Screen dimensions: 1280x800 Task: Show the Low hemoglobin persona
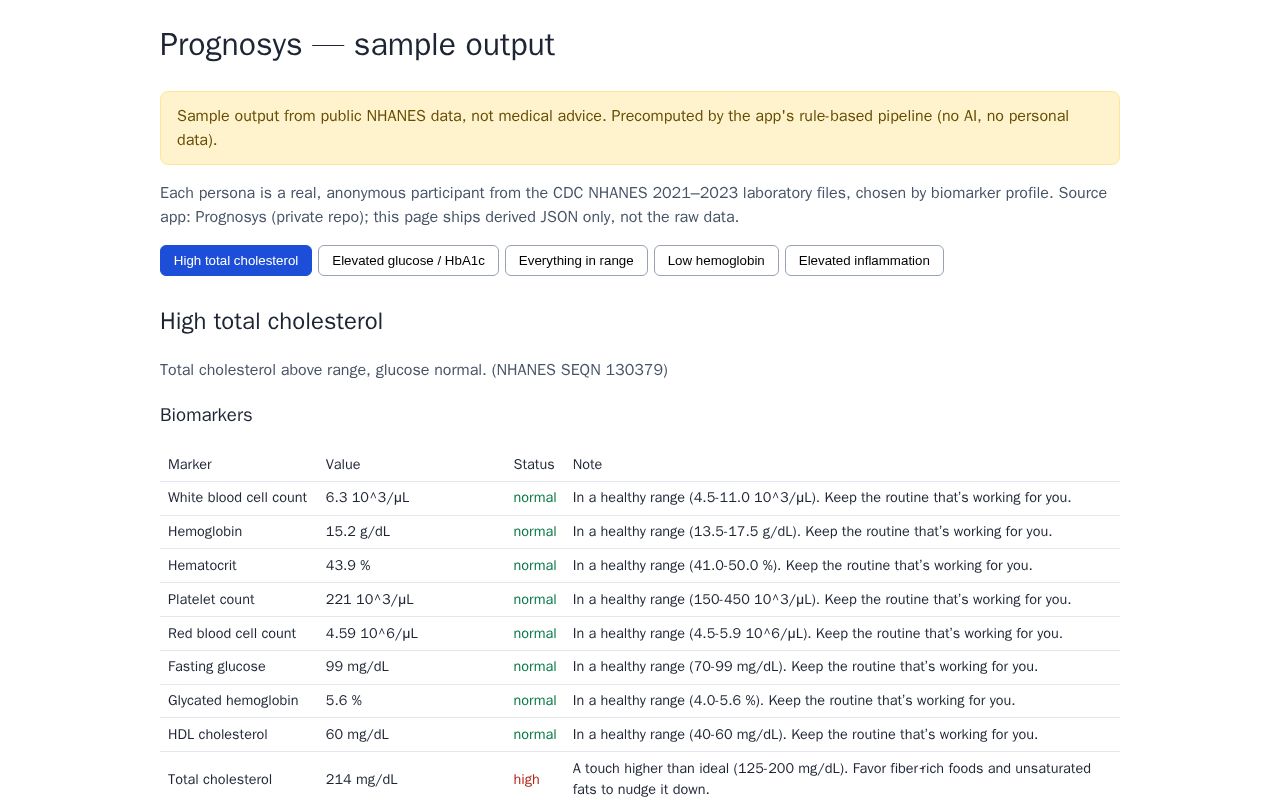coord(716,261)
